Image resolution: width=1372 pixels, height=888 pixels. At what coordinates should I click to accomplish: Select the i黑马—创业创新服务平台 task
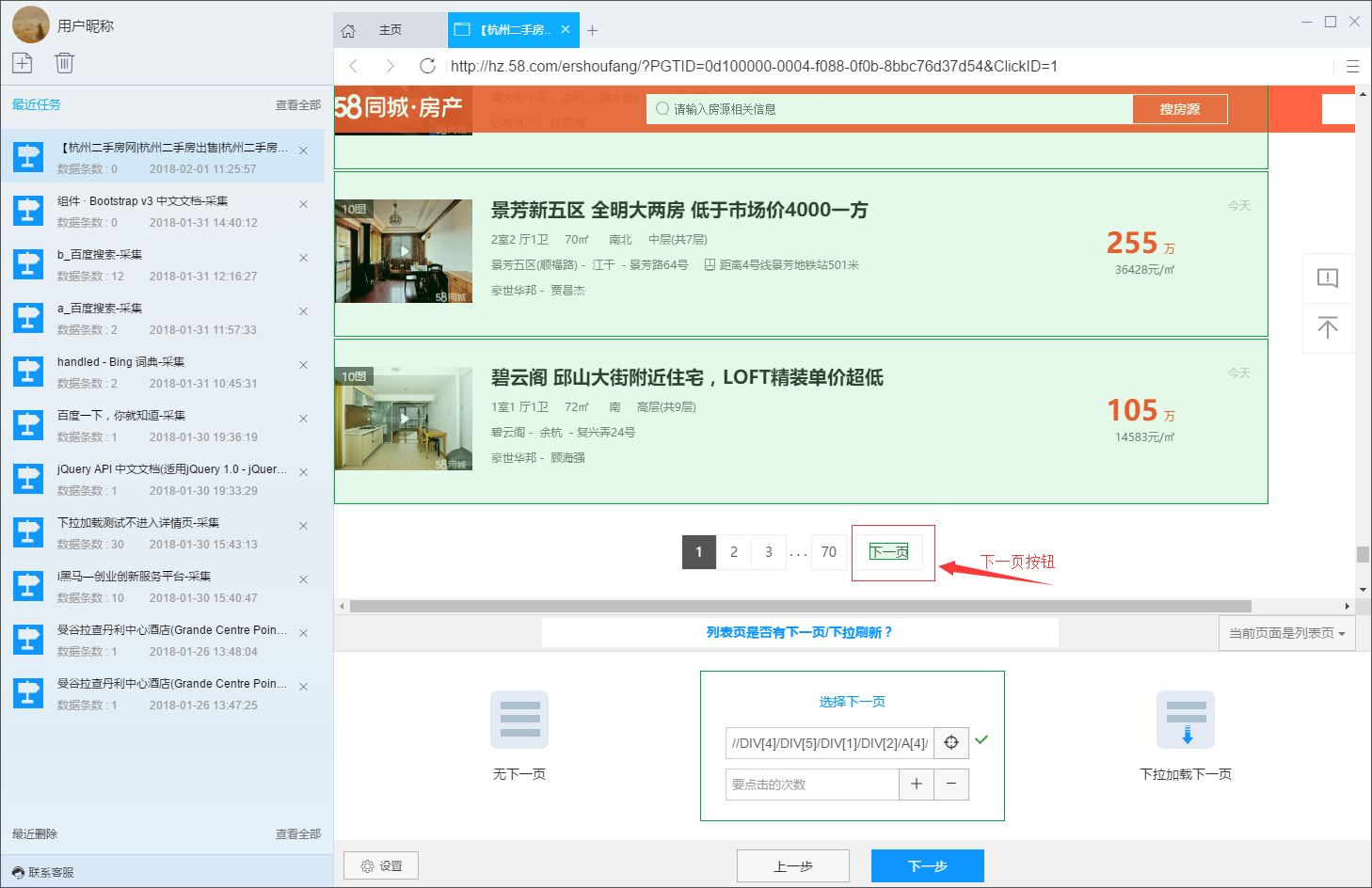click(x=163, y=586)
